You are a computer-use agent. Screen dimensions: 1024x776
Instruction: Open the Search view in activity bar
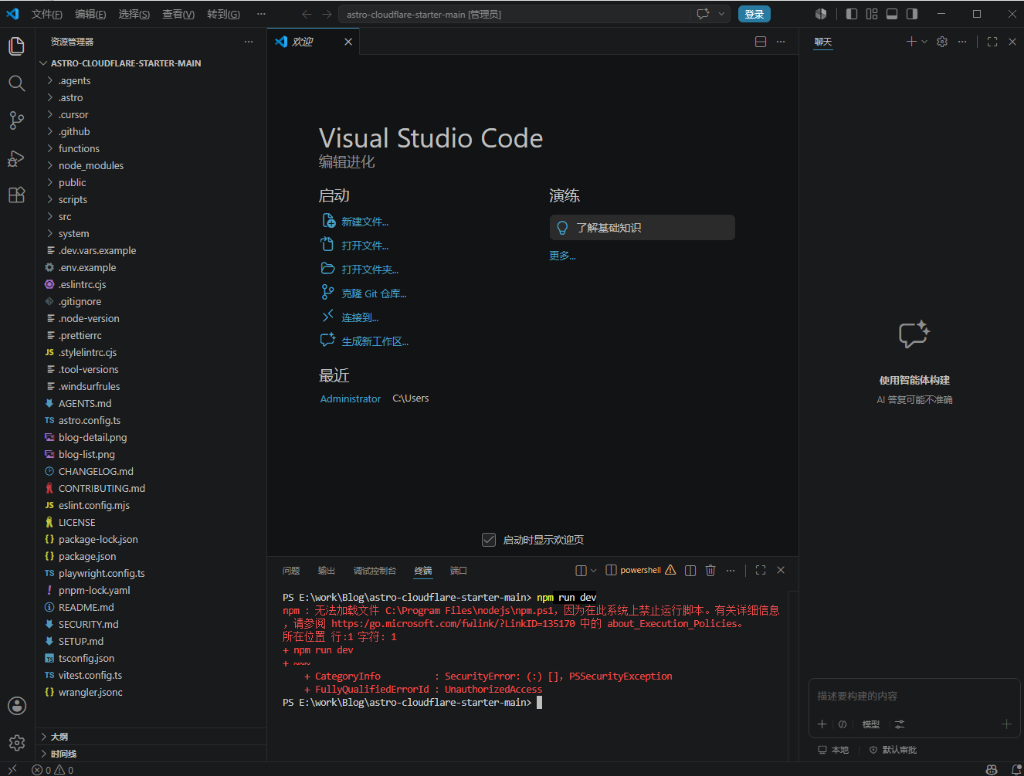(16, 83)
